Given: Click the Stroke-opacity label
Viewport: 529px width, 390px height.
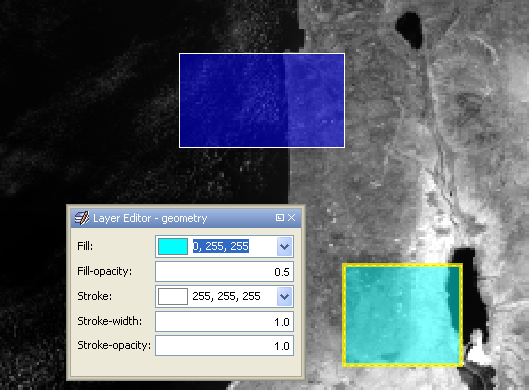Looking at the screenshot, I should 114,345.
